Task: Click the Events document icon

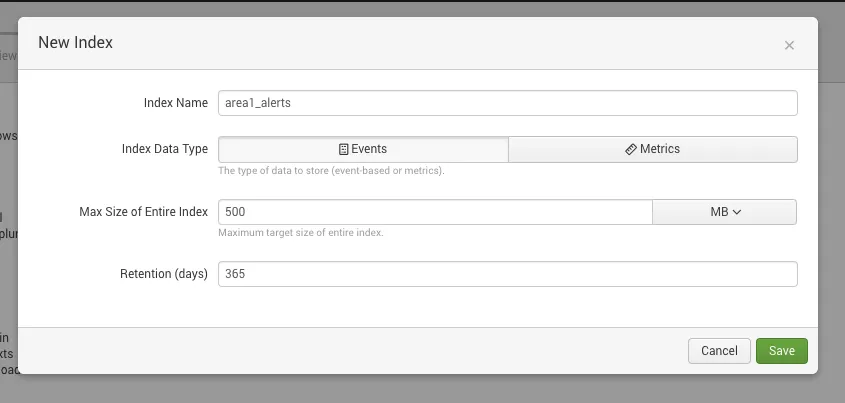Action: (x=343, y=149)
